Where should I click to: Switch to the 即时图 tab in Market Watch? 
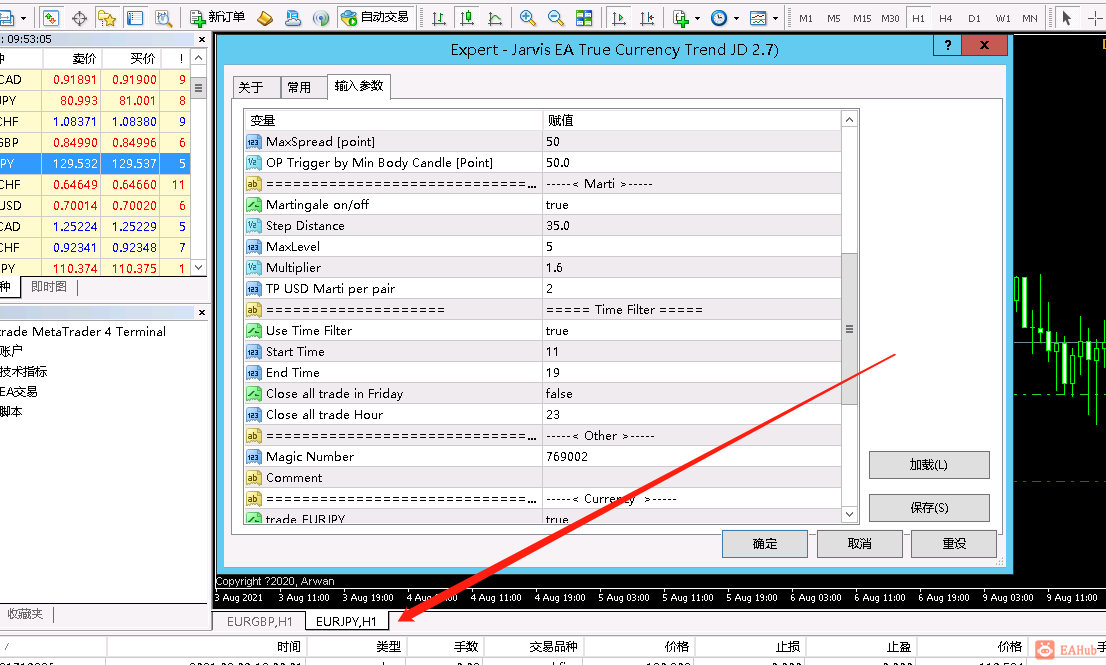49,286
